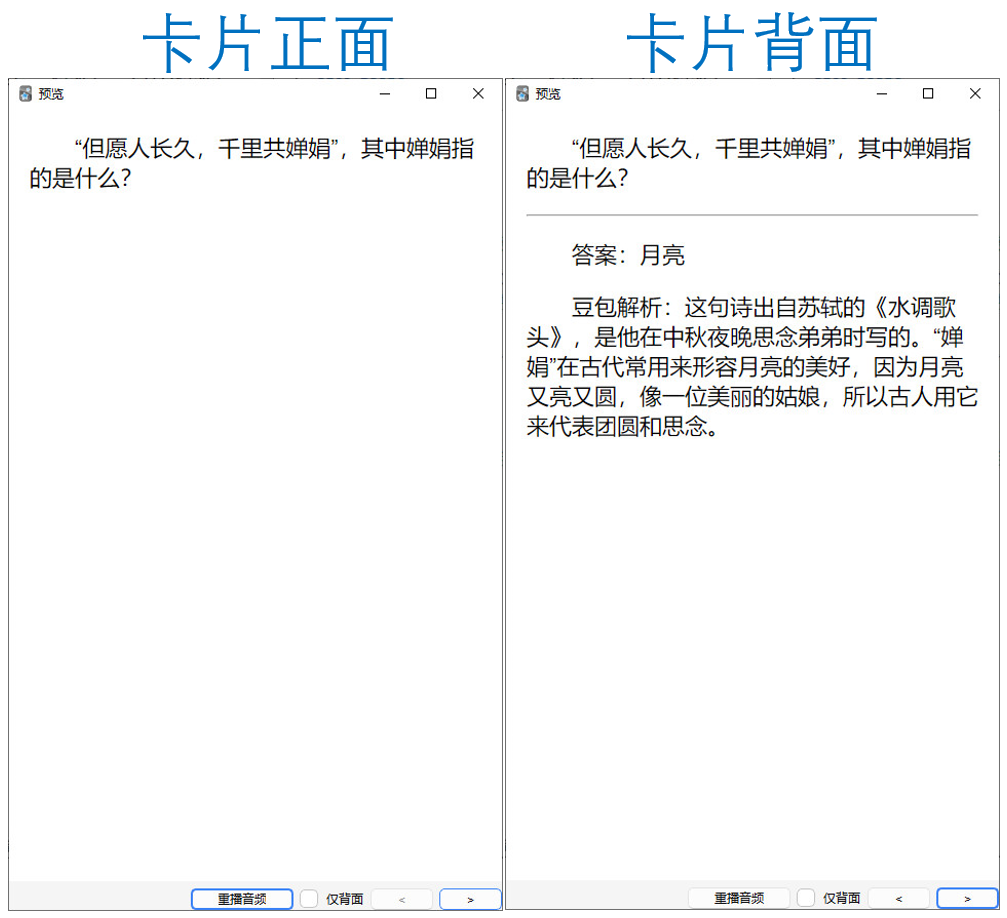The width and height of the screenshot is (1007, 918).
Task: Click the > button in right preview window
Action: click(967, 898)
